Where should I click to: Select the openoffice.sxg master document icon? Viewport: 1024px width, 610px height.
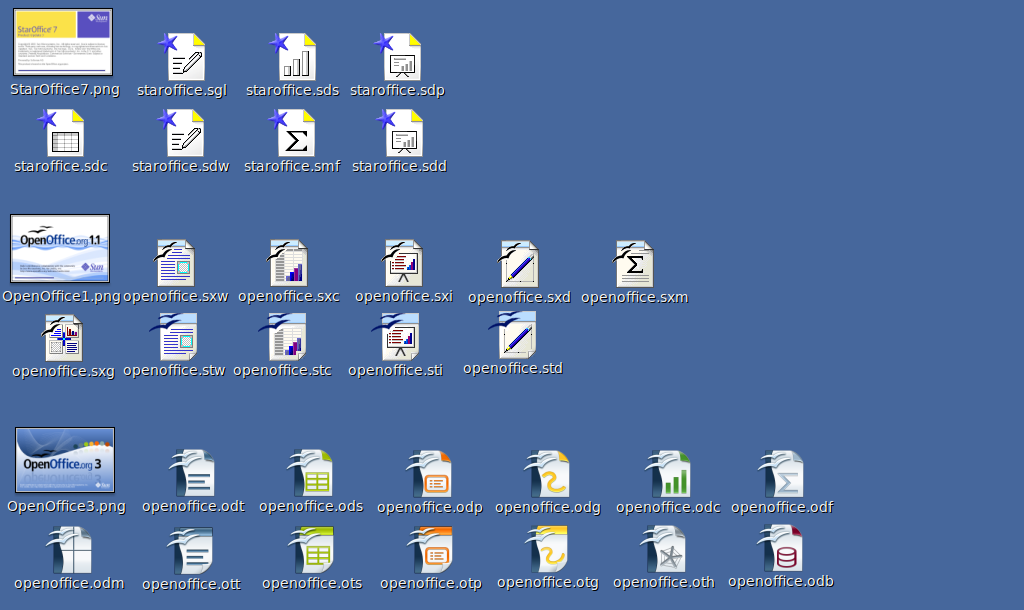pyautogui.click(x=63, y=338)
